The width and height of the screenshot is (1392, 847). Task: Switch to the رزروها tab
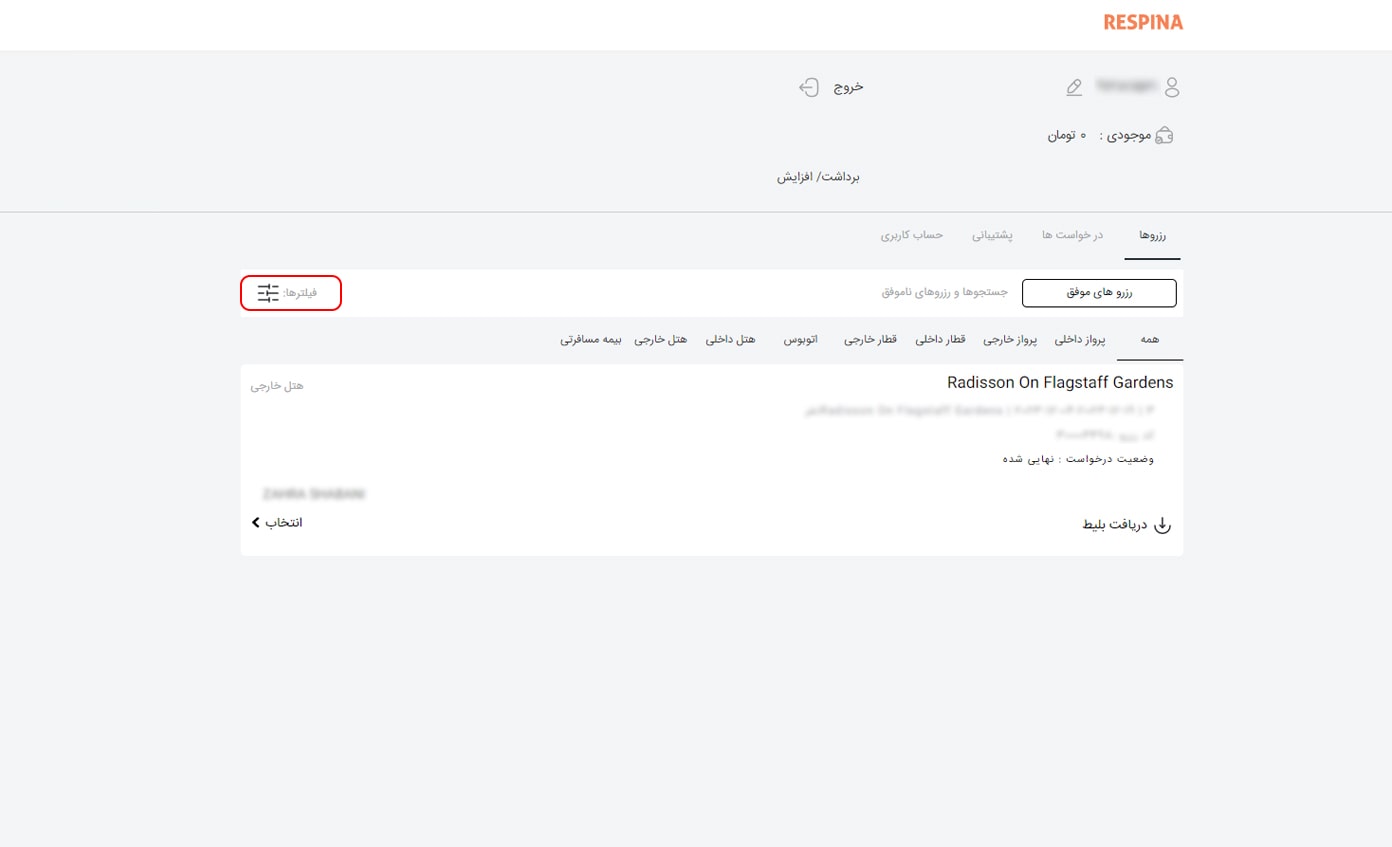(1152, 235)
